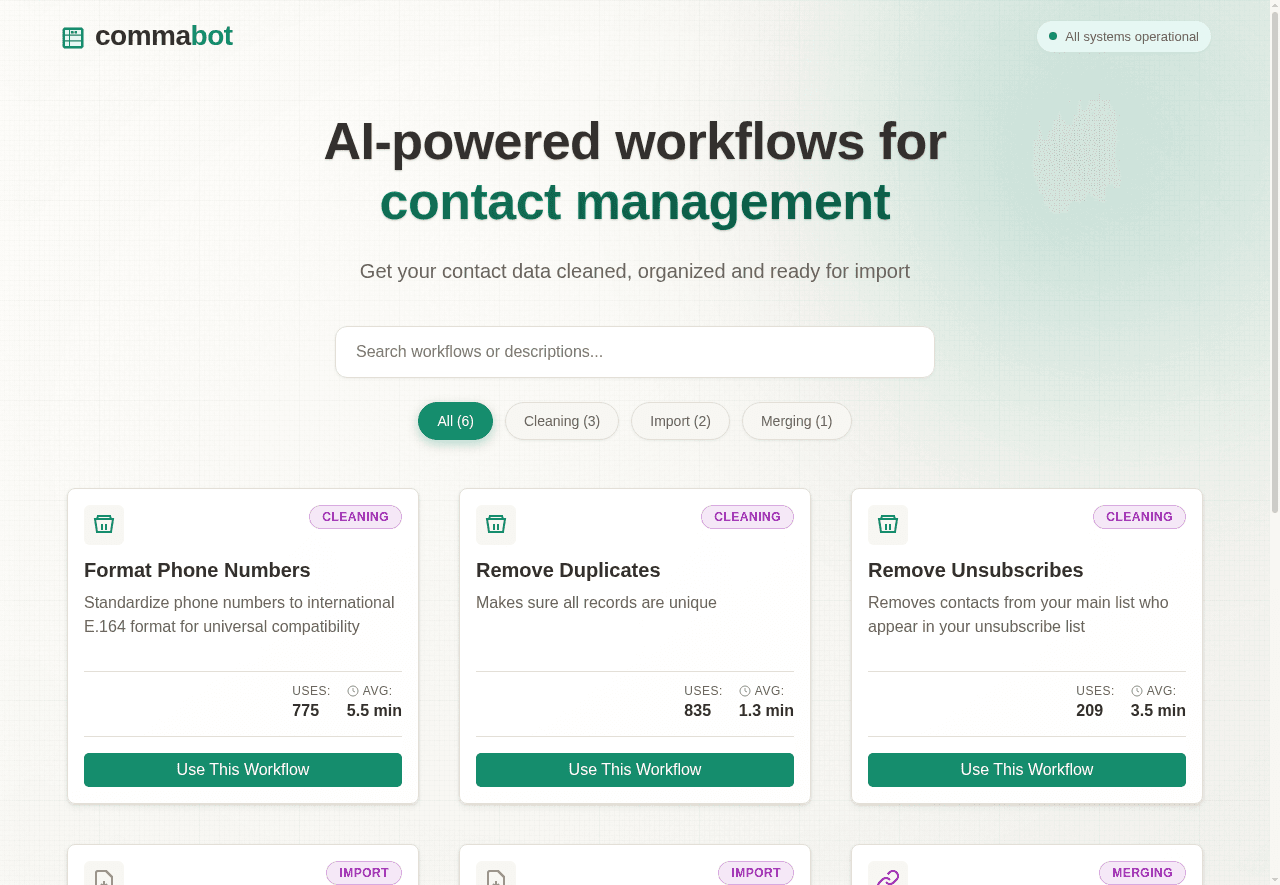Click the Remove Duplicates basket icon
This screenshot has width=1280, height=885.
point(496,524)
